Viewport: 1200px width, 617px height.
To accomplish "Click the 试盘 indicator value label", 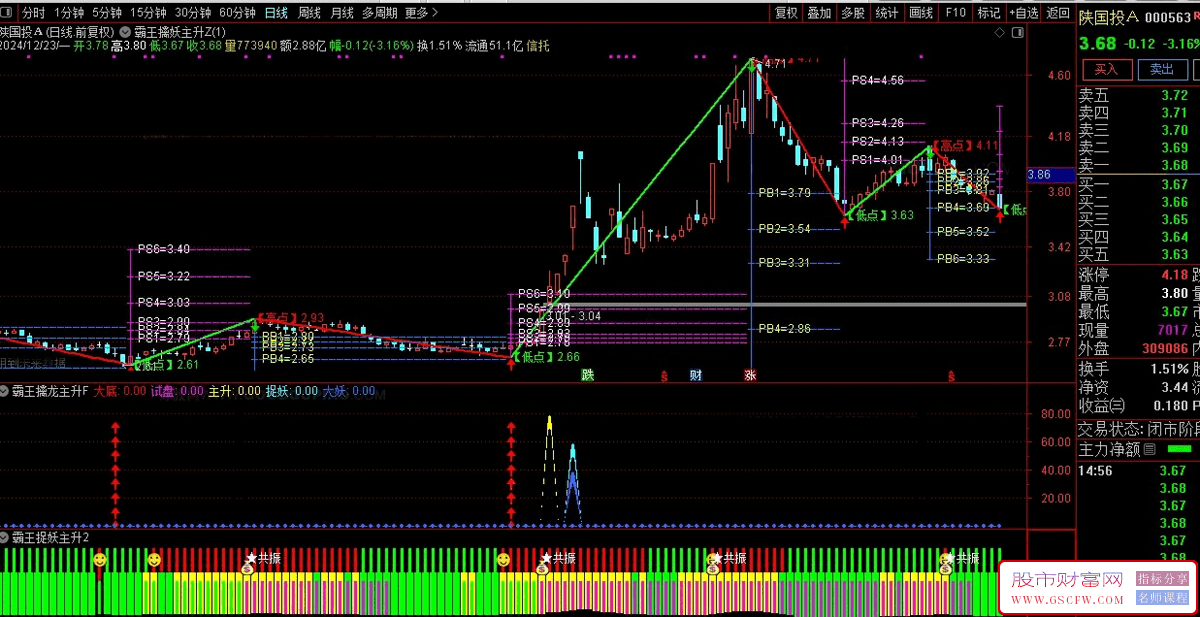I will [x=178, y=392].
